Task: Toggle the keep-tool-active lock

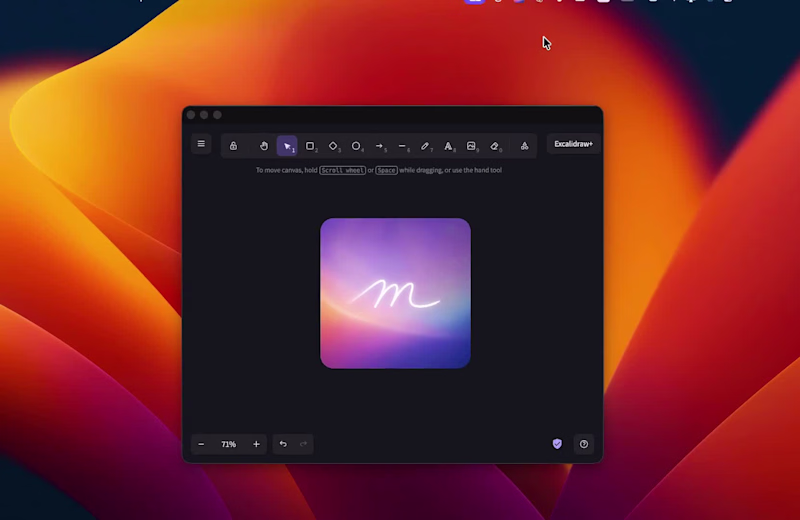Action: pos(233,146)
